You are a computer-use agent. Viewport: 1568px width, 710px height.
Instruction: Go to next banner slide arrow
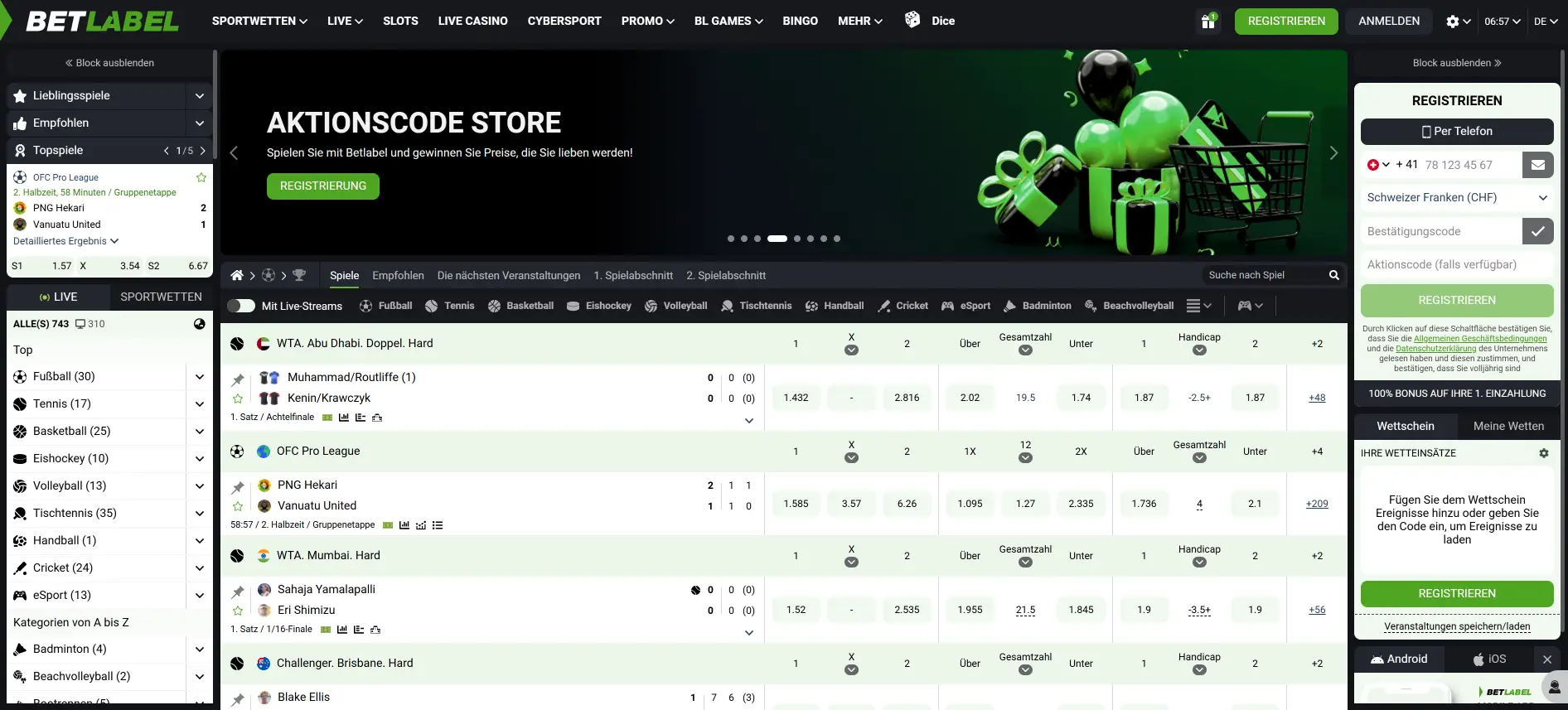tap(1333, 153)
